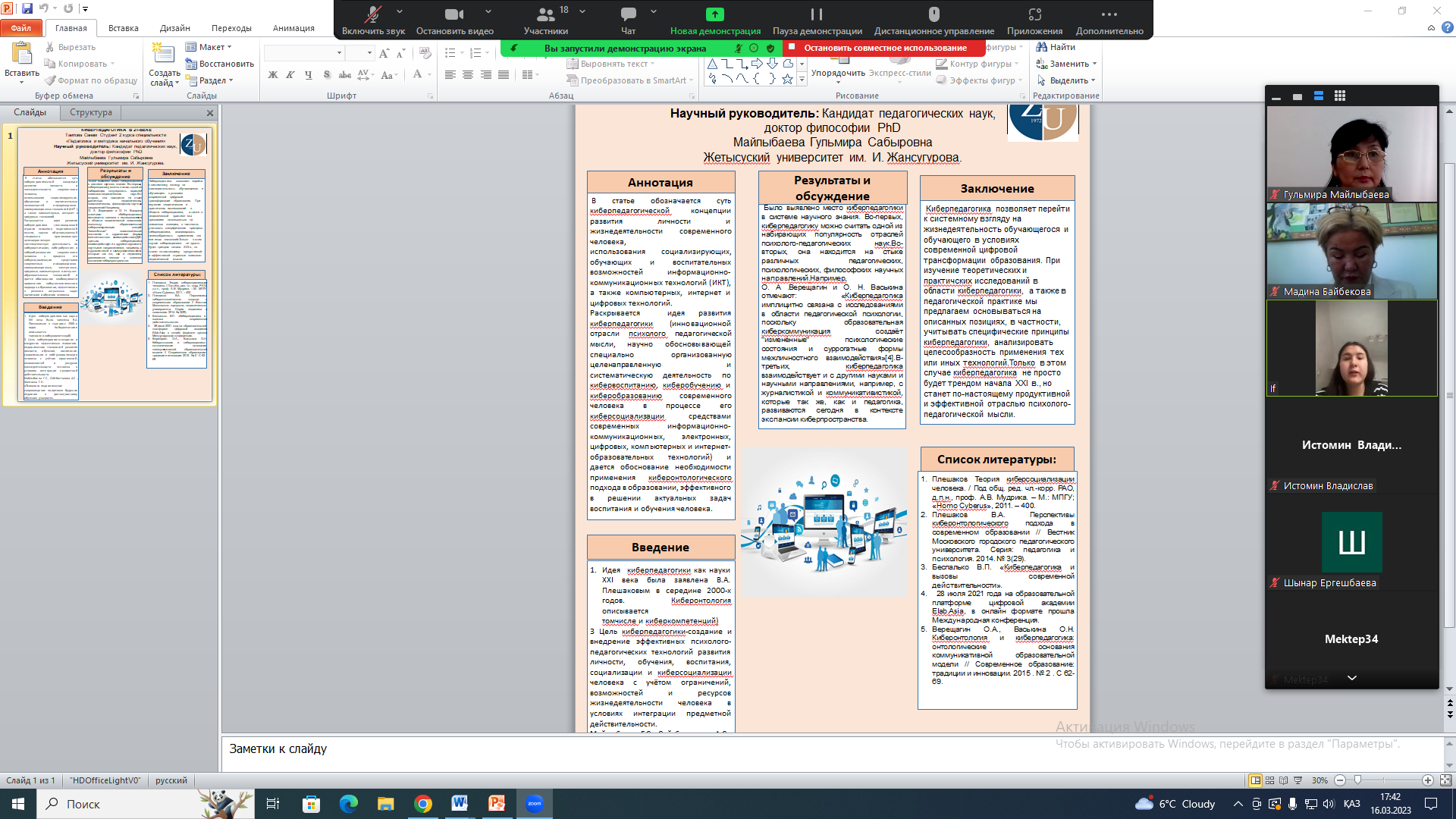The width and height of the screenshot is (1456, 819).
Task: Fit slide to current window icon
Action: 1445,780
